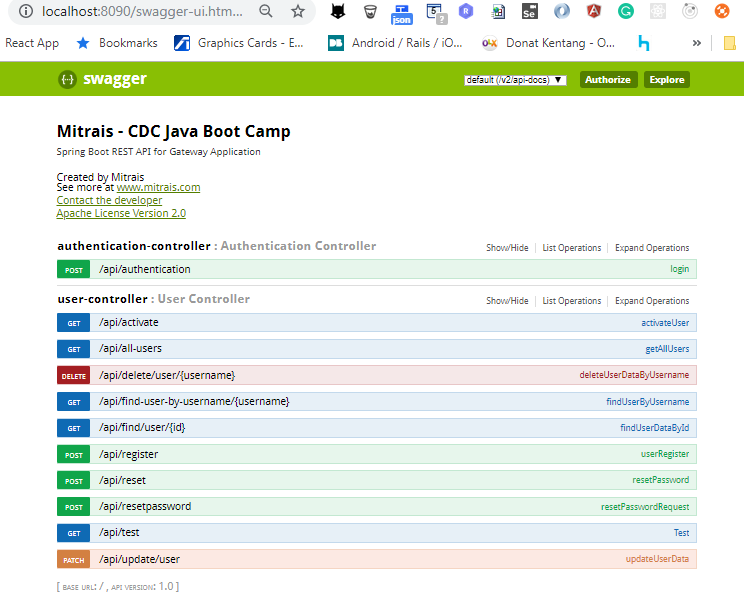Open the extension icon with question-mark badge
The width and height of the screenshot is (744, 607).
(437, 13)
